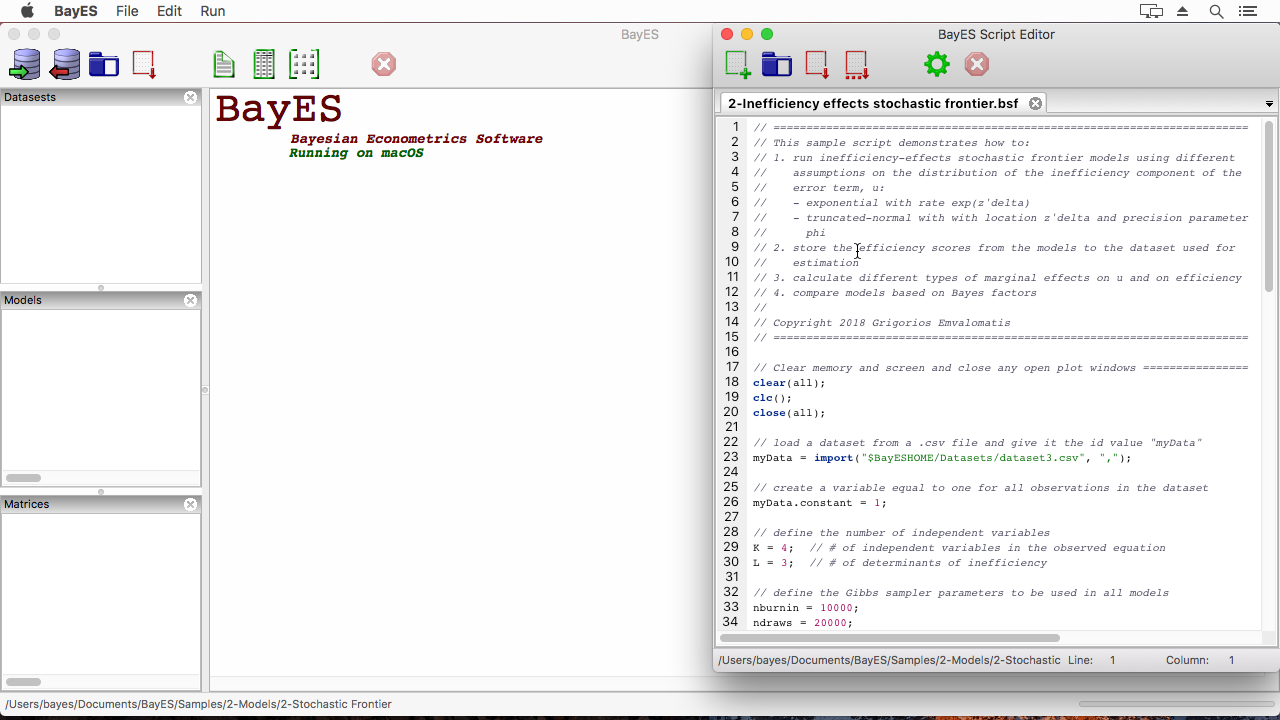Click the screen mirroring icon in menu bar
The width and height of the screenshot is (1280, 720).
(1151, 11)
